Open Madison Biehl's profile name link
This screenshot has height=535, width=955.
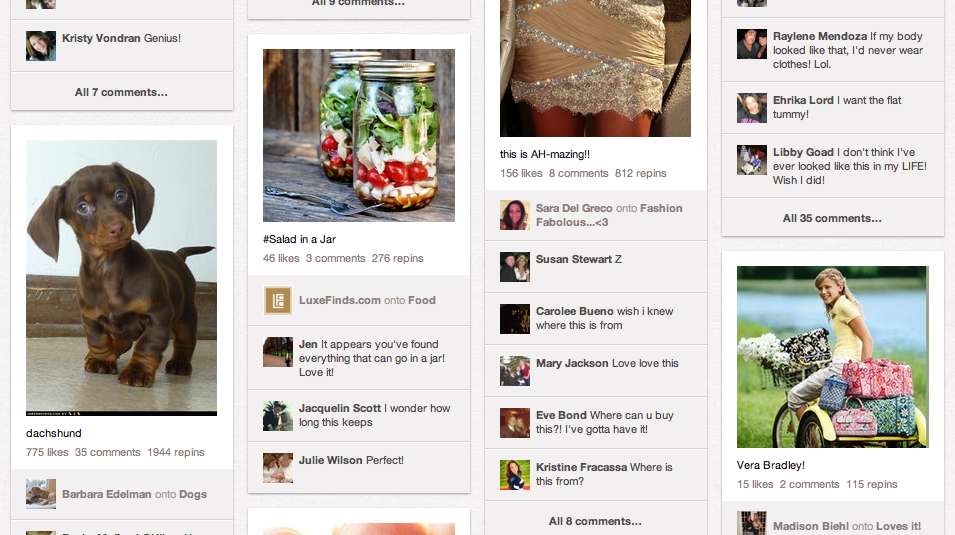pos(811,526)
